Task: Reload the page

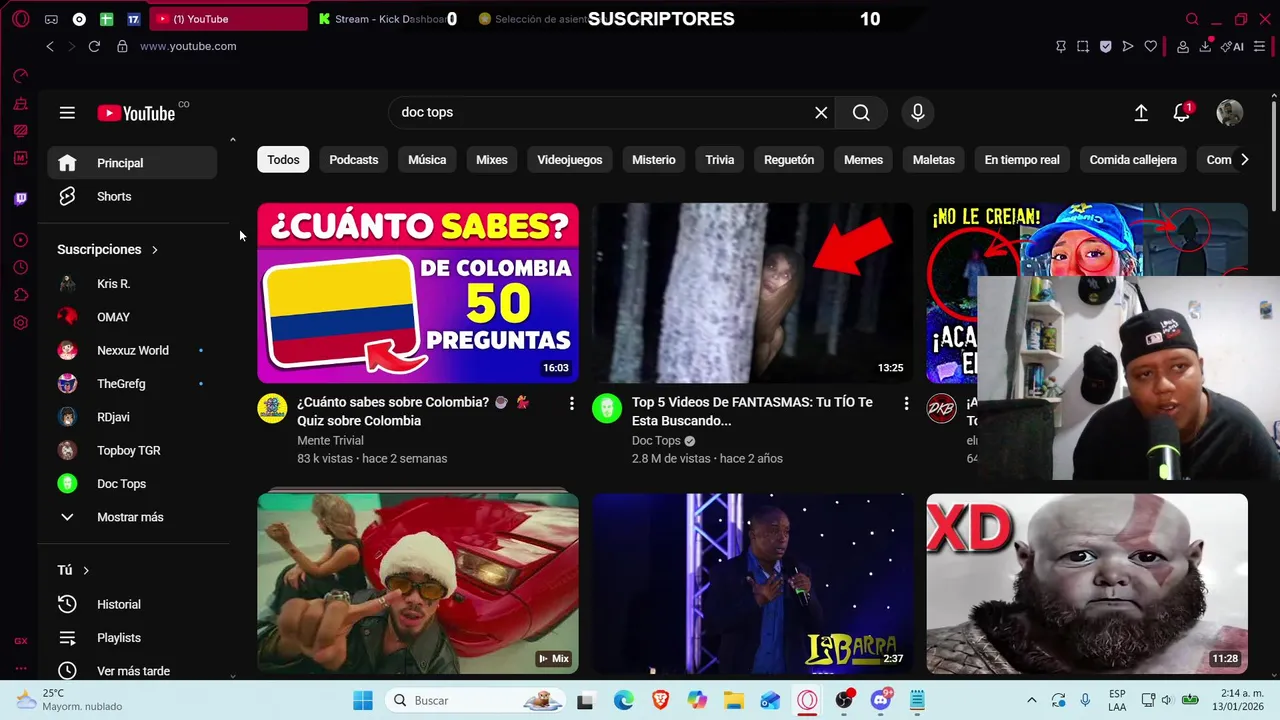Action: click(94, 46)
